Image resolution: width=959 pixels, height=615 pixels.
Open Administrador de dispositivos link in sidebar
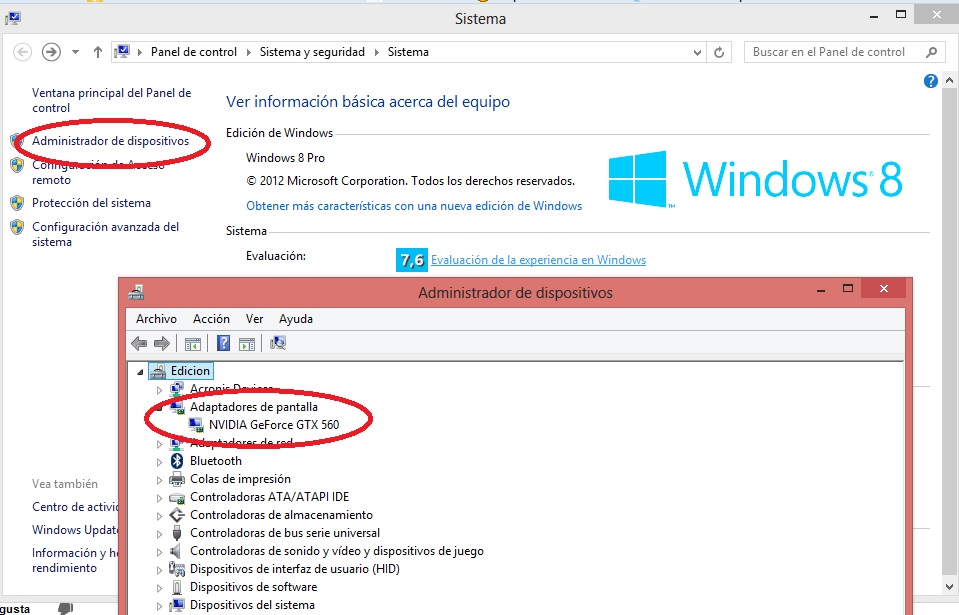[111, 141]
